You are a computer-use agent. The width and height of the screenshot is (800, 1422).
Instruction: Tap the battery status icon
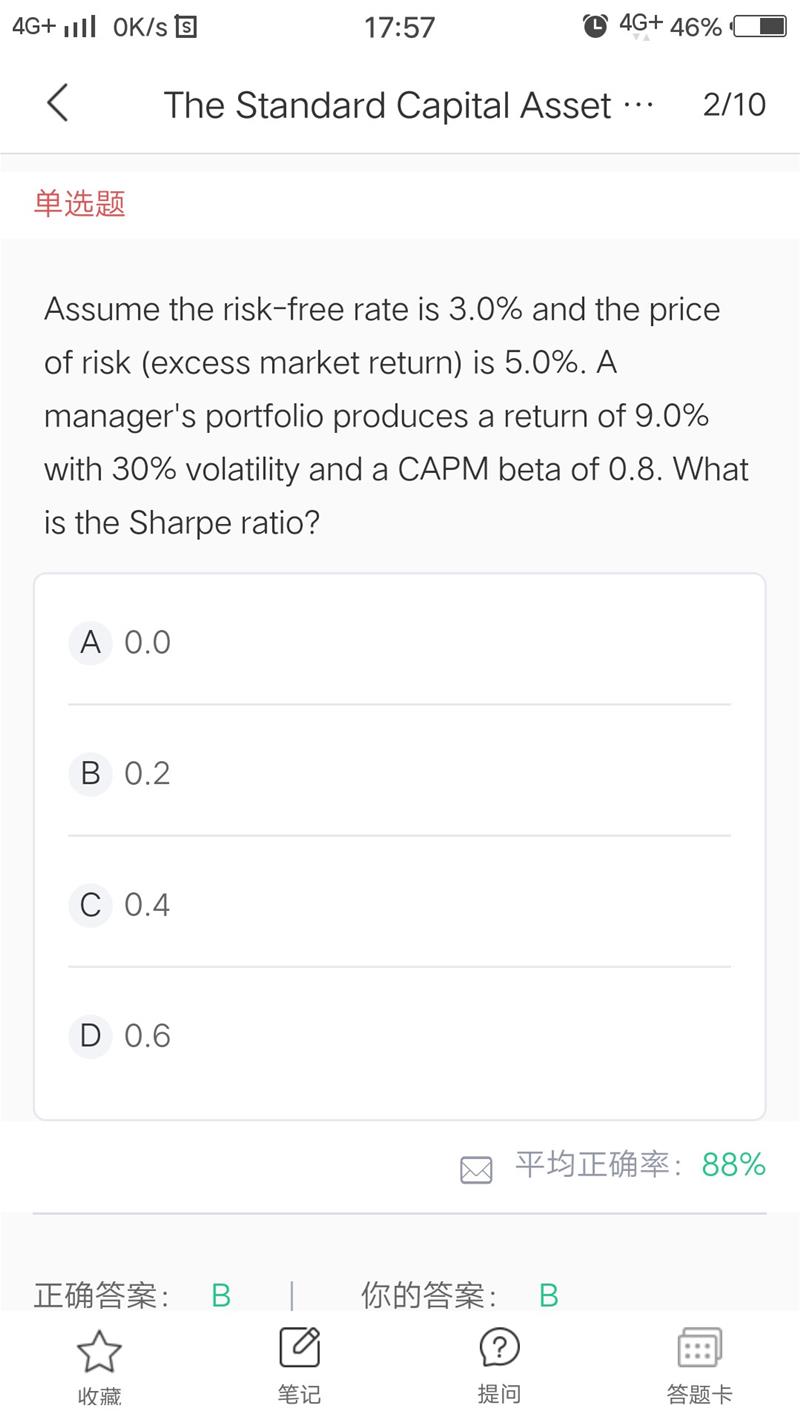[x=760, y=27]
